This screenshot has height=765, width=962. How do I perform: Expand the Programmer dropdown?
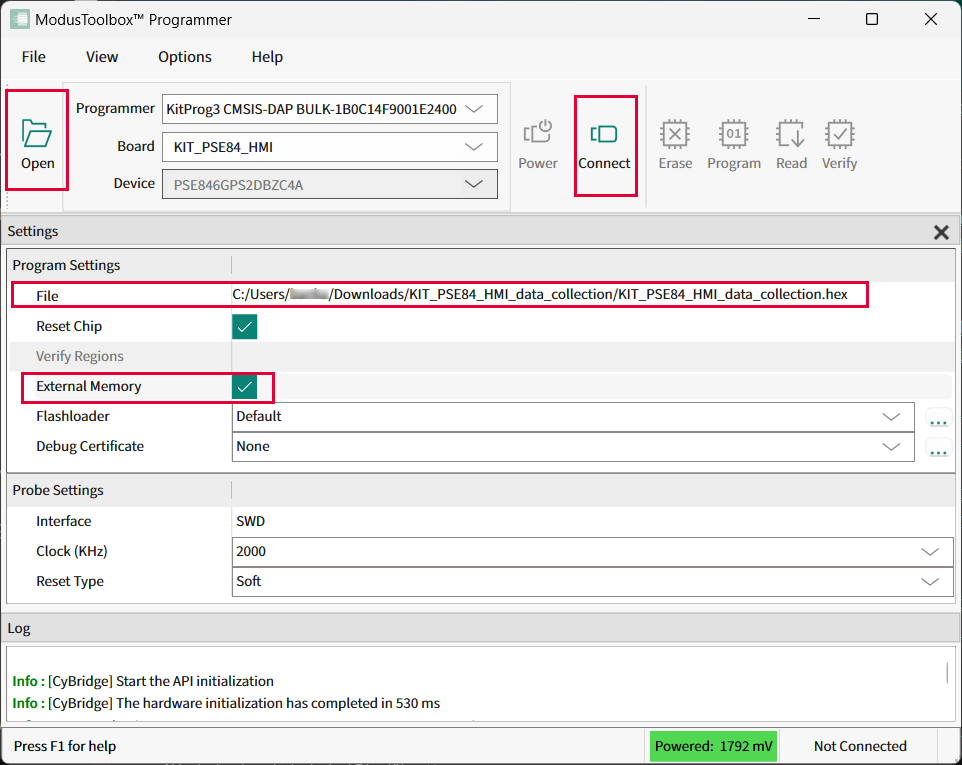474,109
